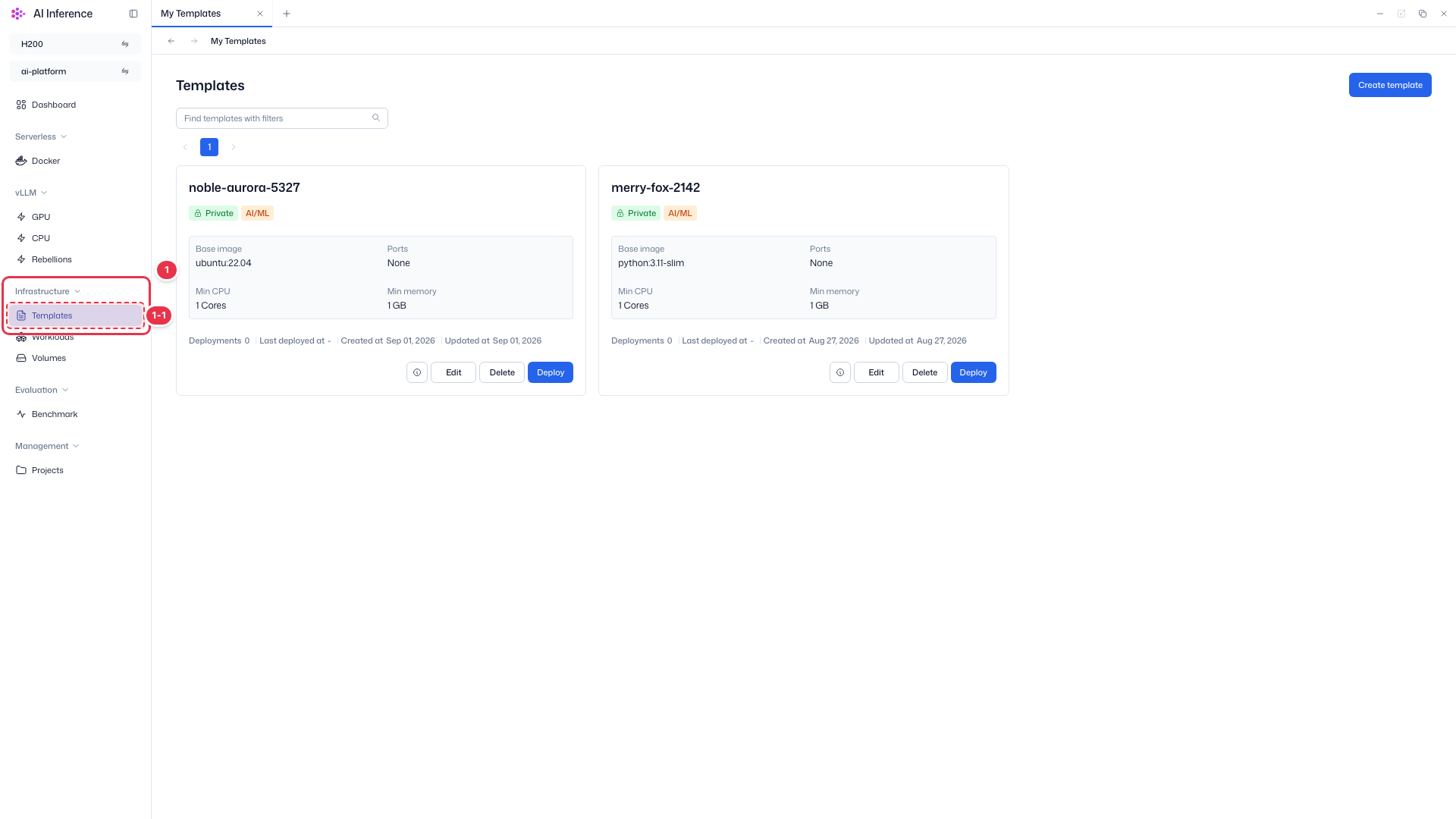The image size is (1456, 819).
Task: Deploy the noble-aurora-5327 template
Action: [551, 372]
